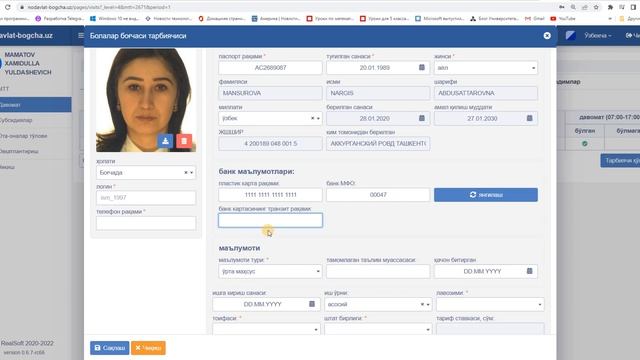The height and width of the screenshot is (360, 640).
Task: Clear the nationality selection with its x
Action: pyautogui.click(x=313, y=118)
